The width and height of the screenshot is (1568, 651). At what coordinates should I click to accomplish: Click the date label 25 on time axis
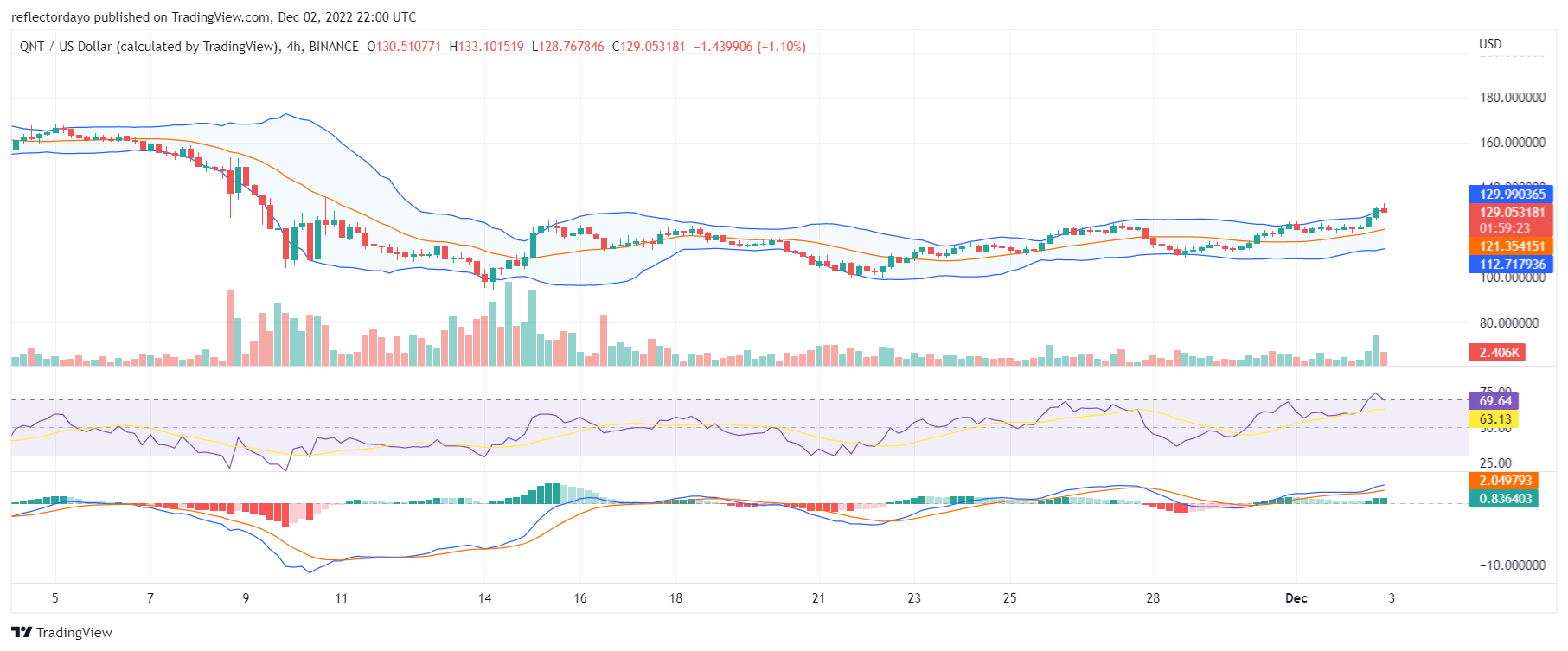1010,598
